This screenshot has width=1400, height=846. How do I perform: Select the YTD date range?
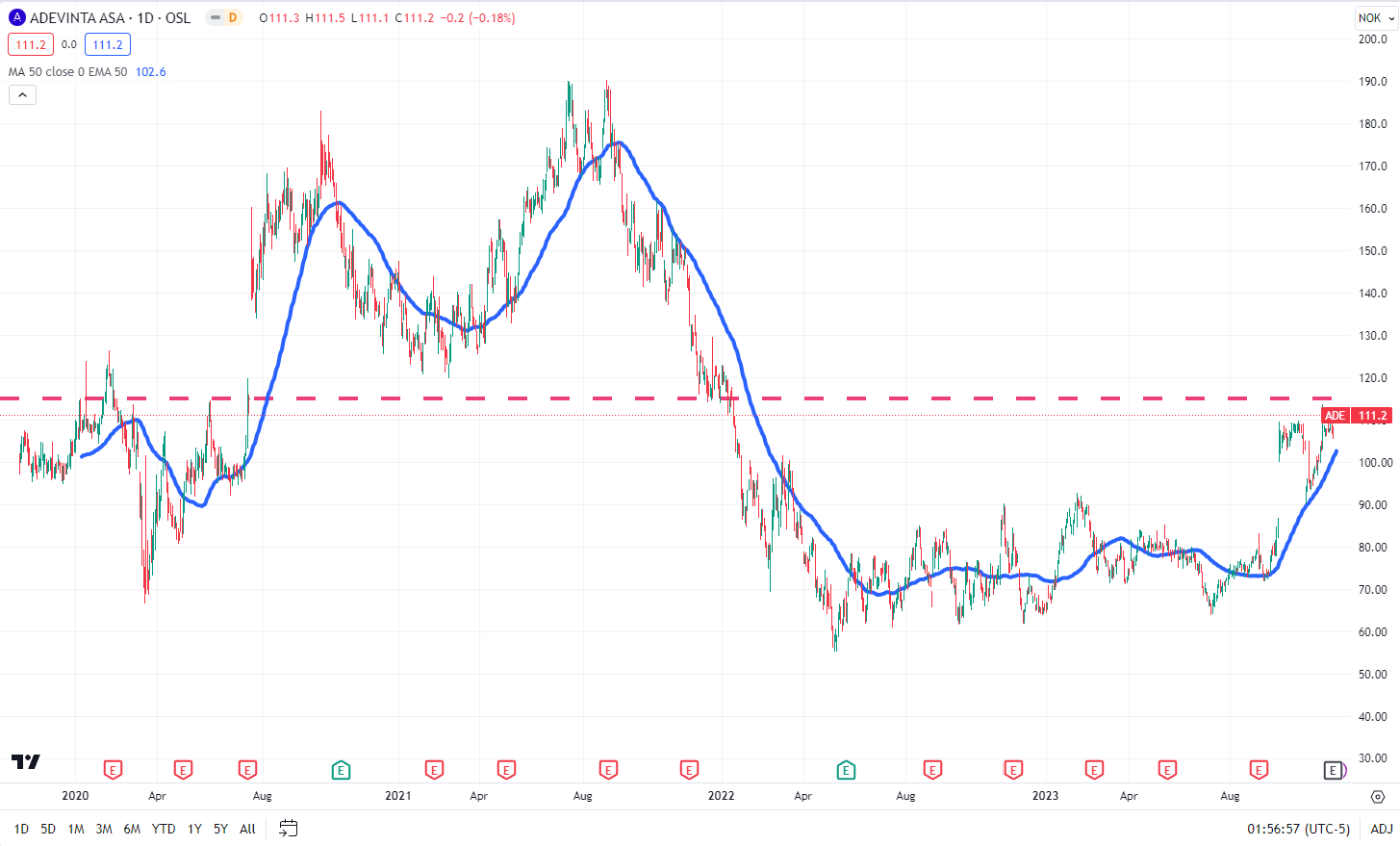(164, 829)
